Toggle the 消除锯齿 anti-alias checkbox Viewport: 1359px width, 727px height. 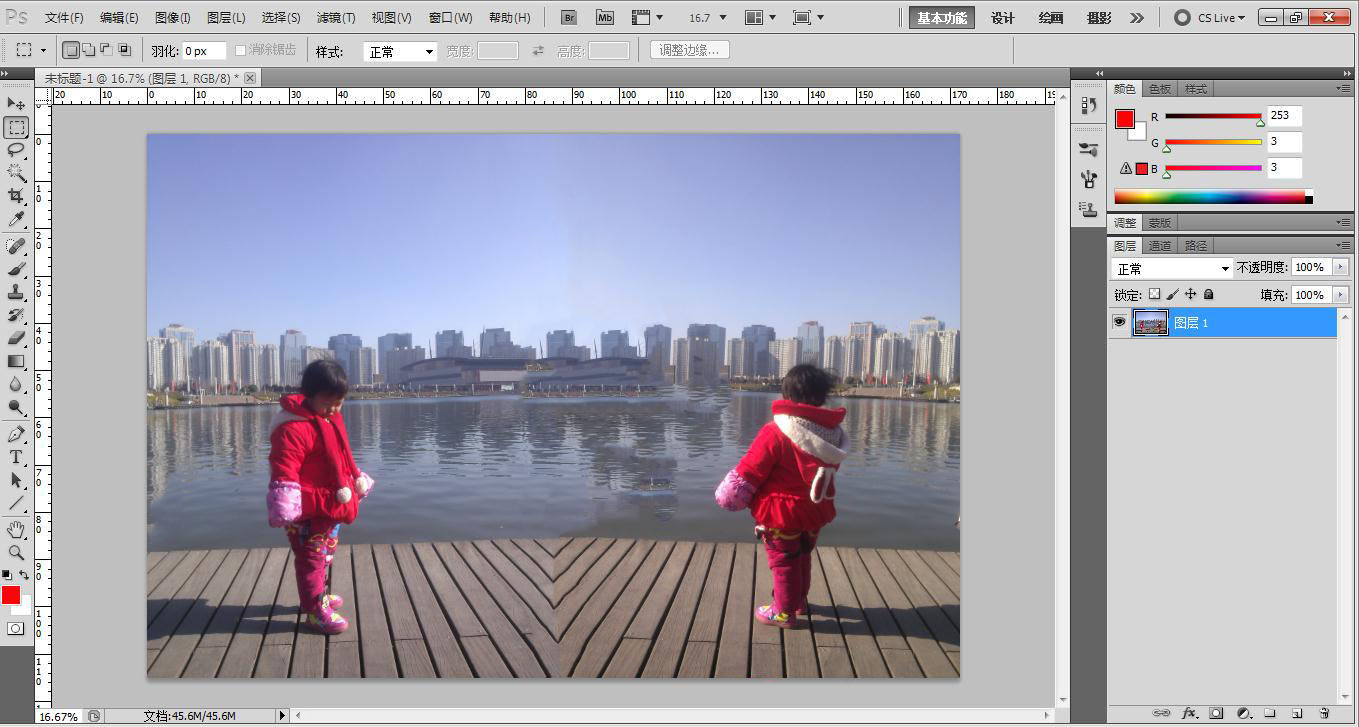[x=240, y=50]
